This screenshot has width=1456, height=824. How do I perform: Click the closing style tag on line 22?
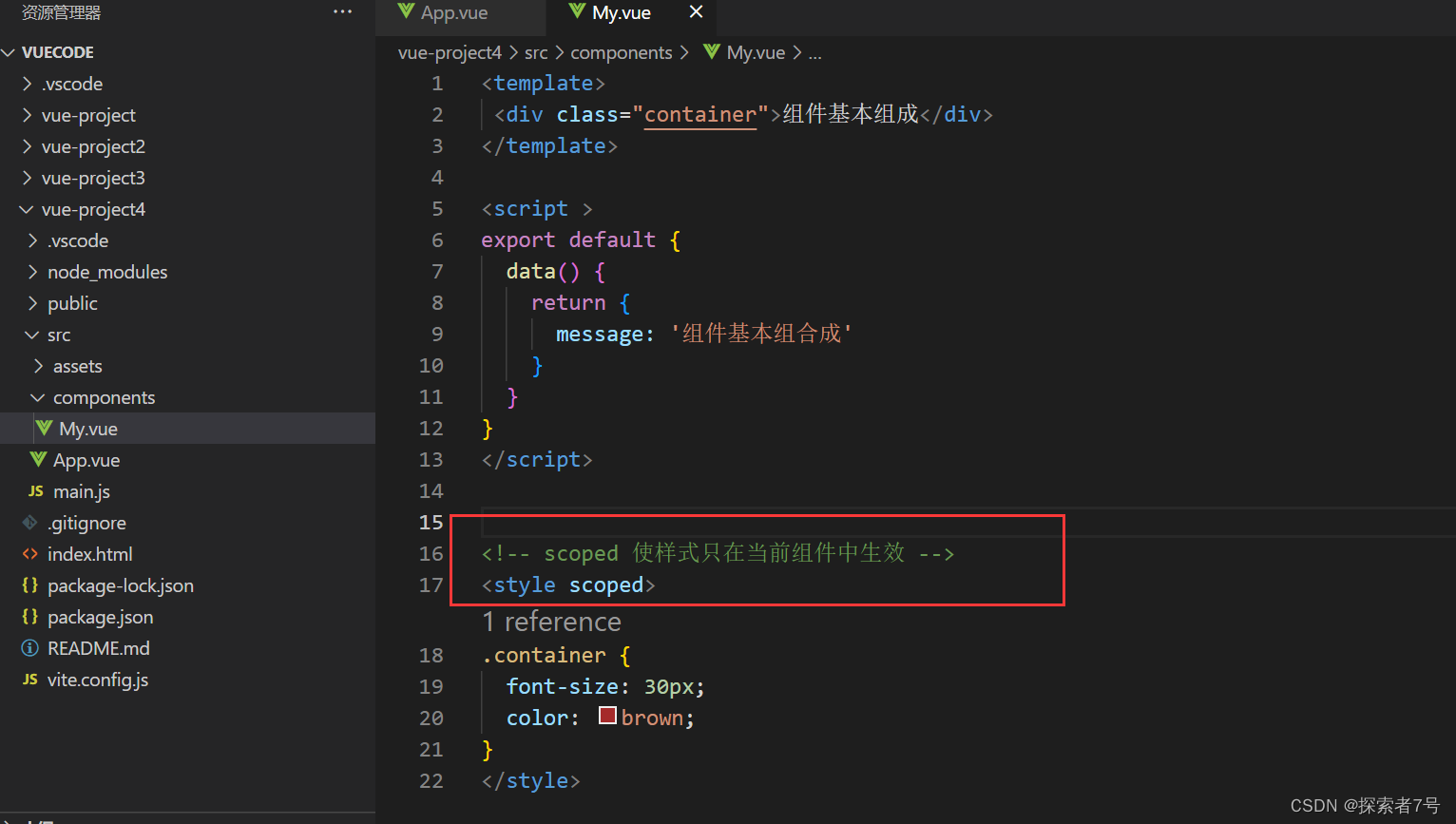pos(530,780)
